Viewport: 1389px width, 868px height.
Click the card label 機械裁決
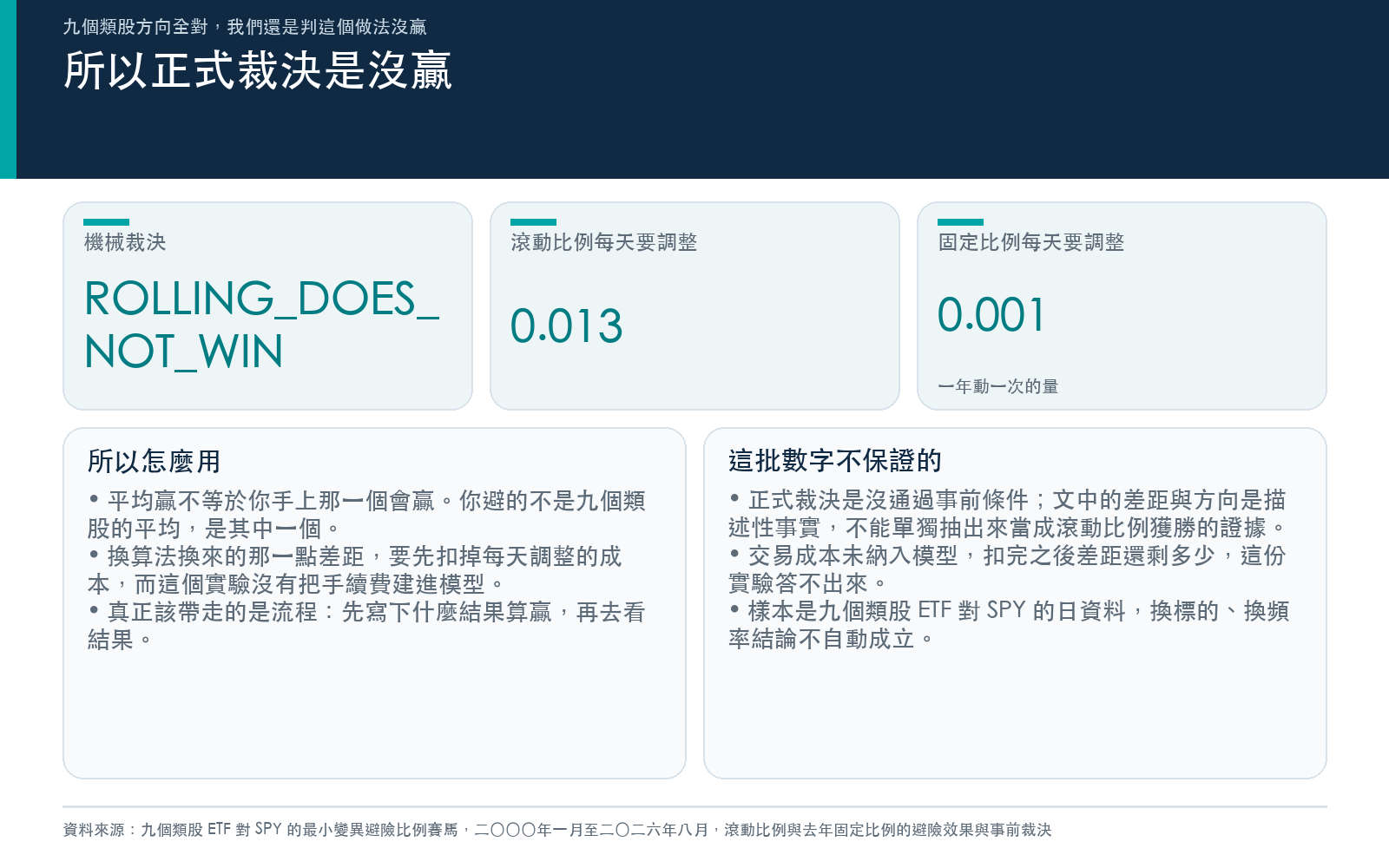coord(125,242)
